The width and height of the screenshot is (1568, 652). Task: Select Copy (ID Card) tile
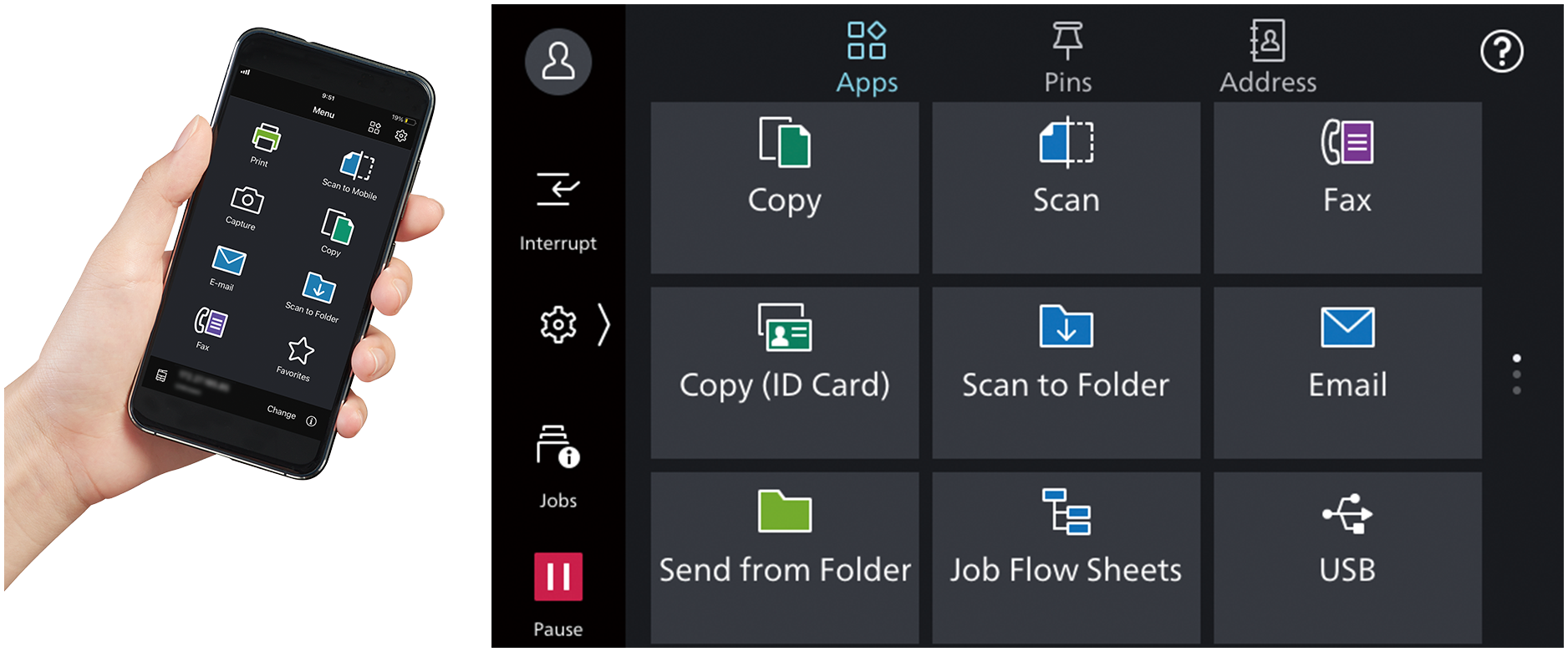point(784,372)
